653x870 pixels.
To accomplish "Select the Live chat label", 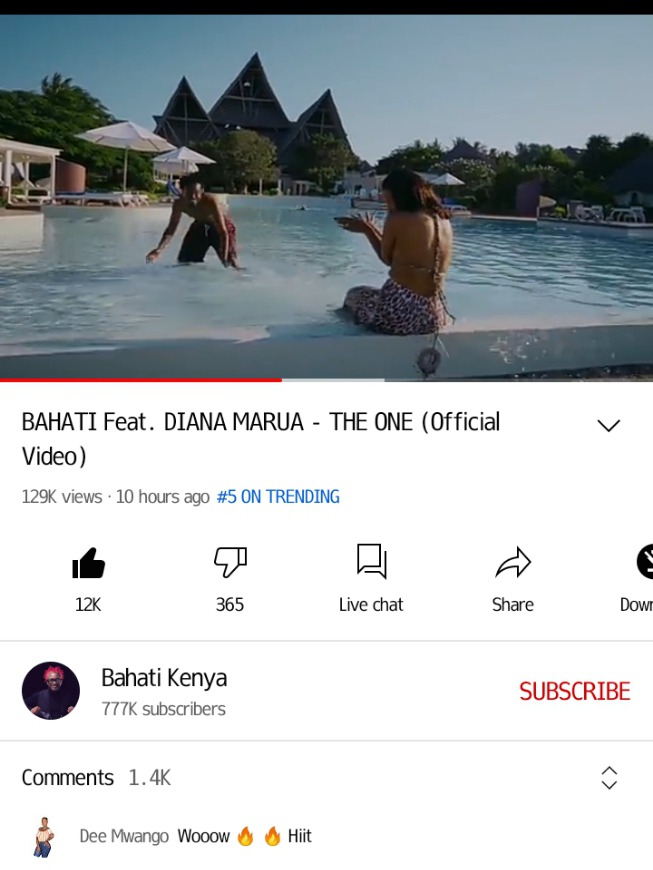I will click(x=371, y=604).
